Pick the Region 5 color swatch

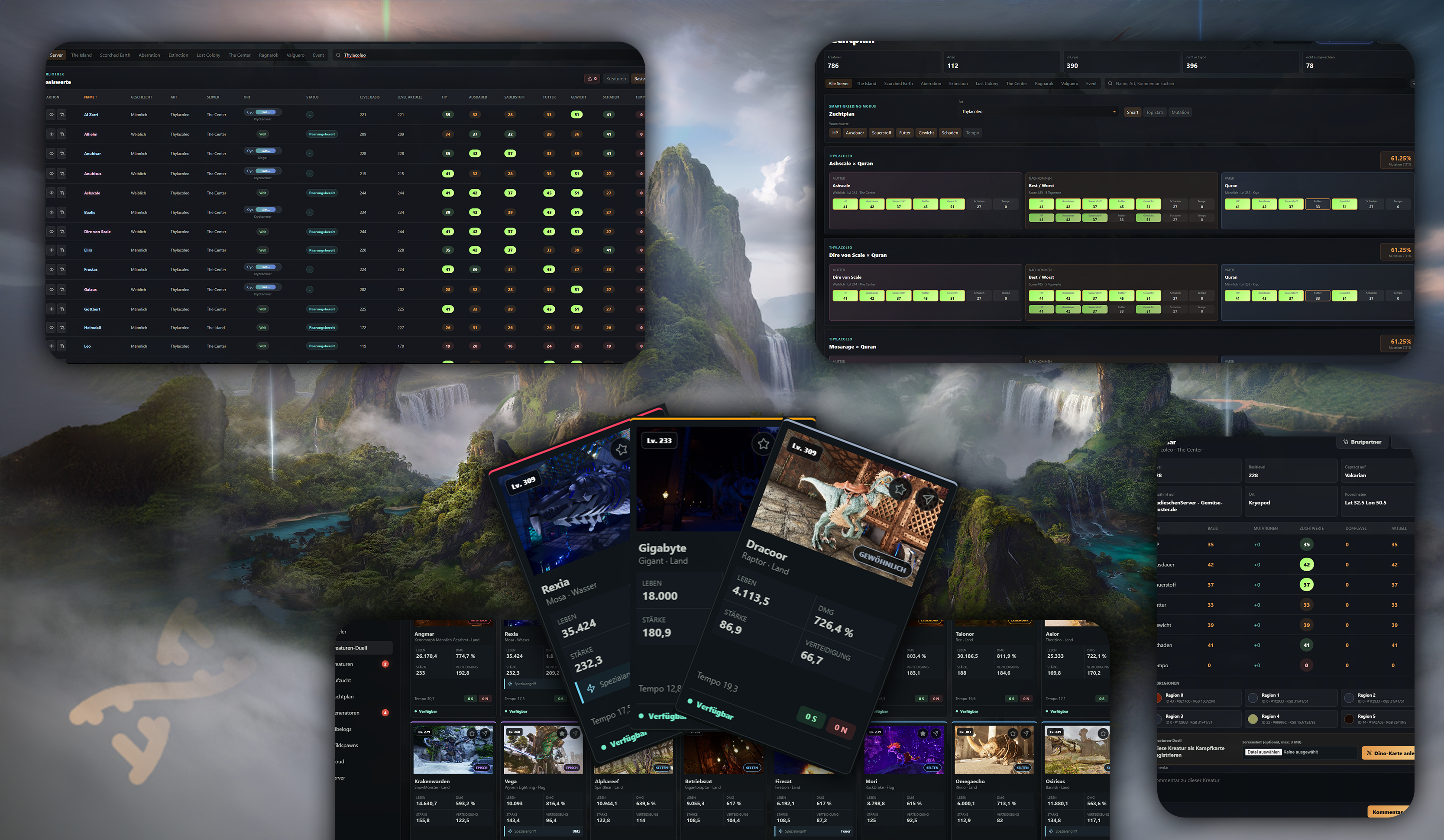1350,718
